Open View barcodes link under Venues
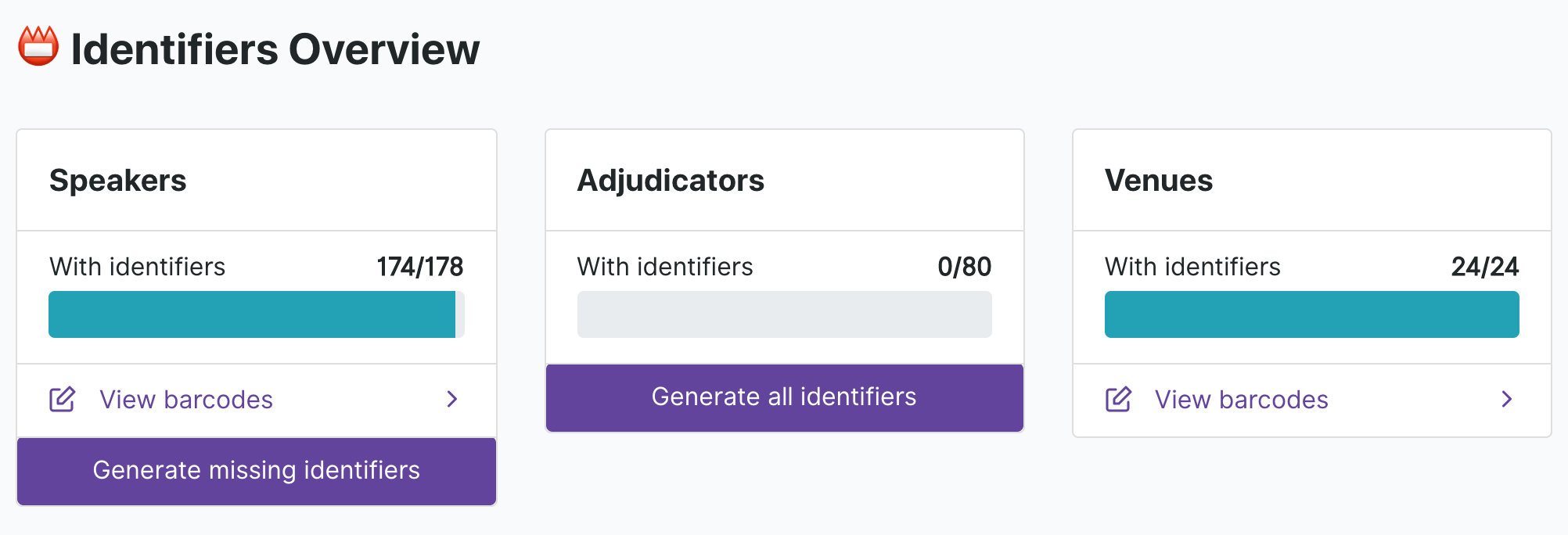The width and height of the screenshot is (1568, 535). [x=1312, y=400]
